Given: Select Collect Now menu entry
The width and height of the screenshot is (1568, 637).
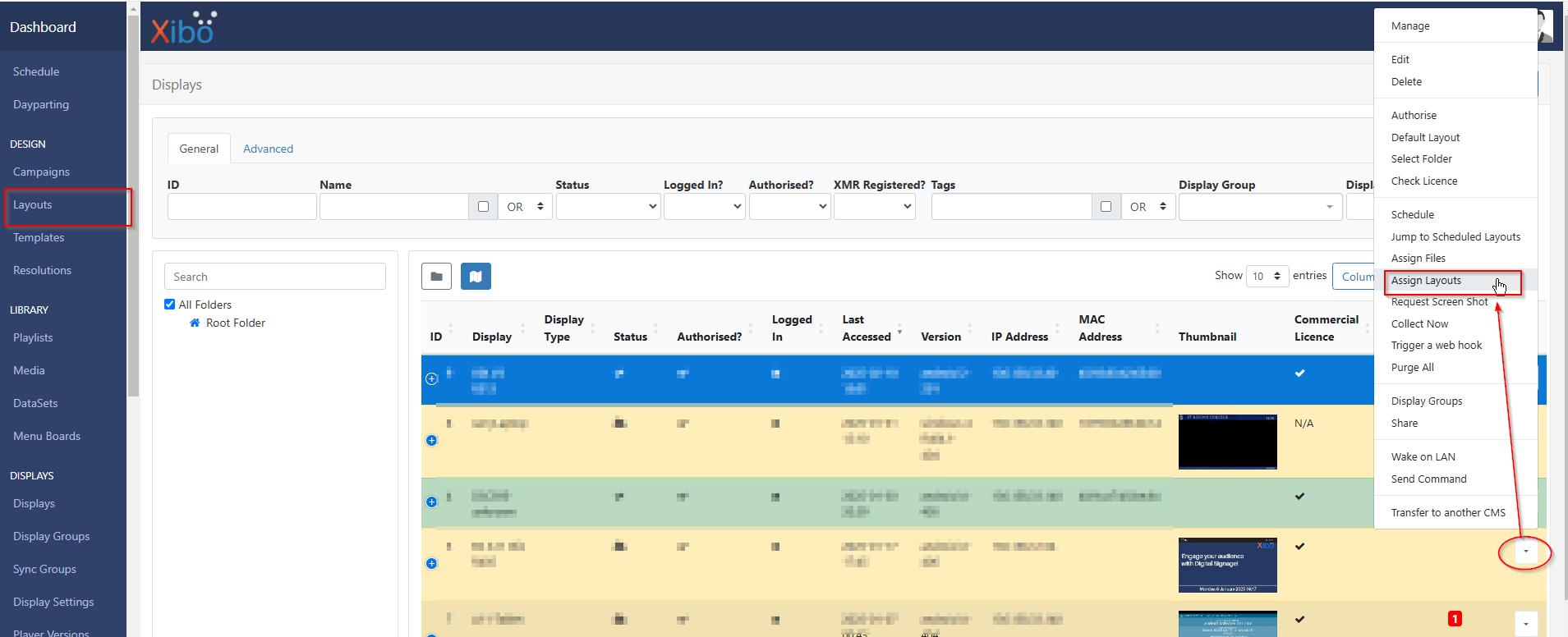Looking at the screenshot, I should pos(1419,324).
